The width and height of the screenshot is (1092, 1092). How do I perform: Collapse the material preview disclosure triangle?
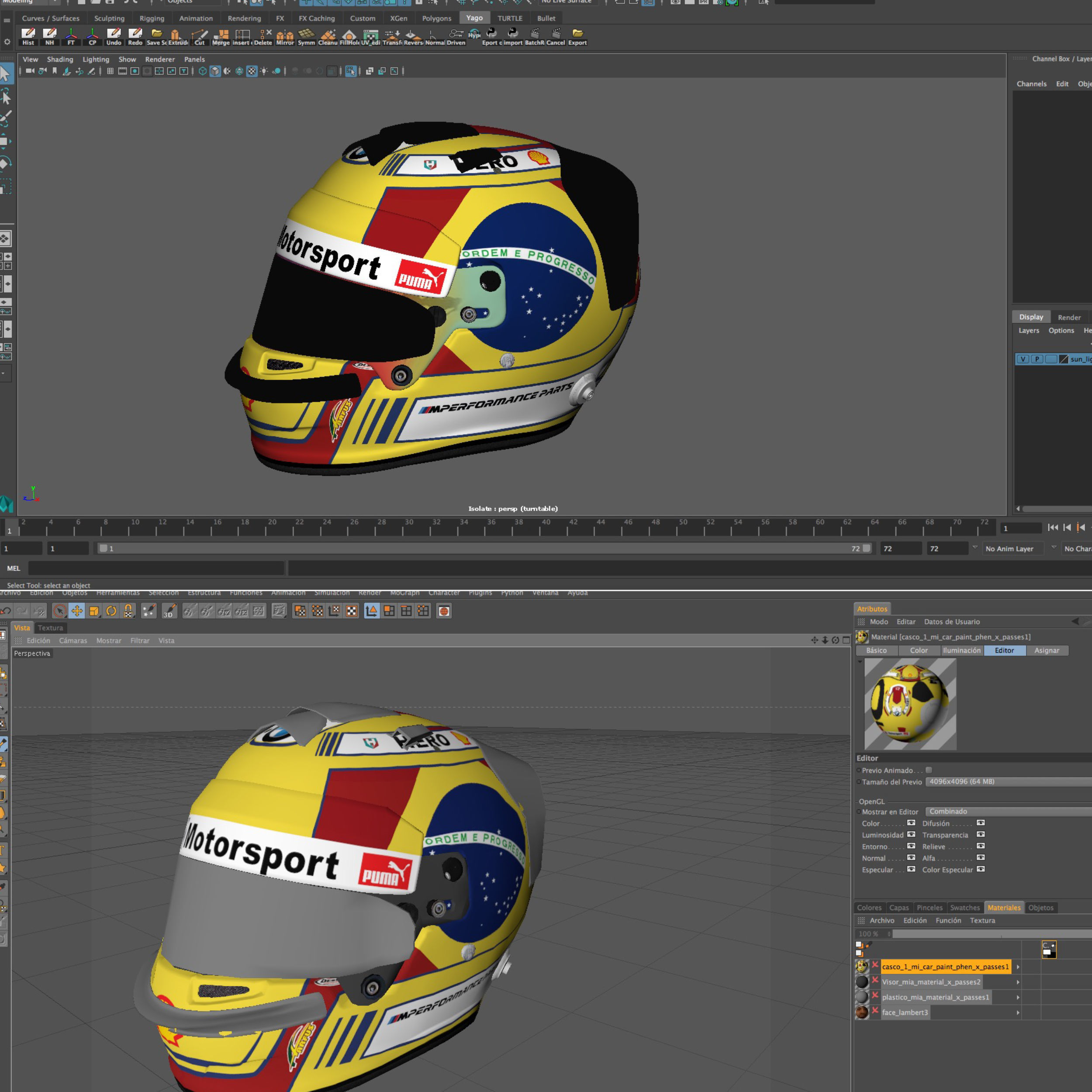pyautogui.click(x=860, y=662)
